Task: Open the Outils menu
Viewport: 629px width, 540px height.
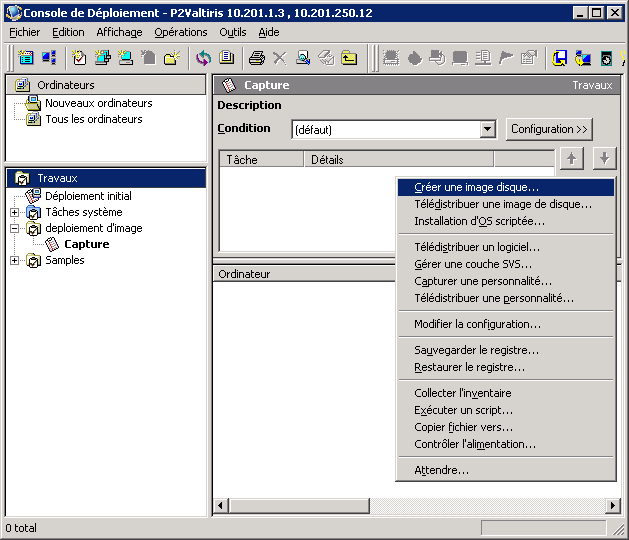Action: click(x=233, y=32)
